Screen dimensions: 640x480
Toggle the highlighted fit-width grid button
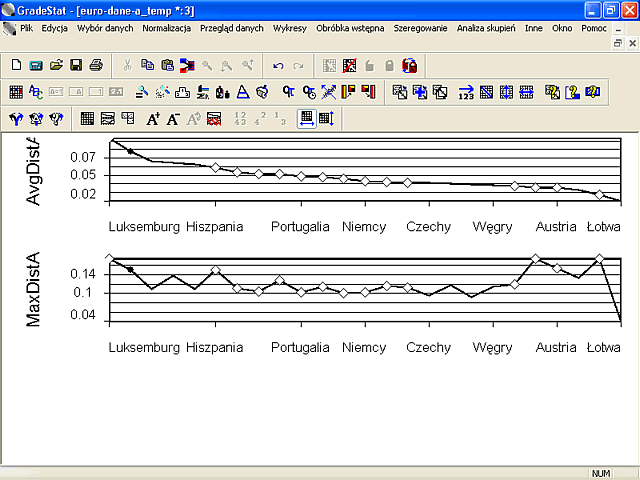[307, 119]
